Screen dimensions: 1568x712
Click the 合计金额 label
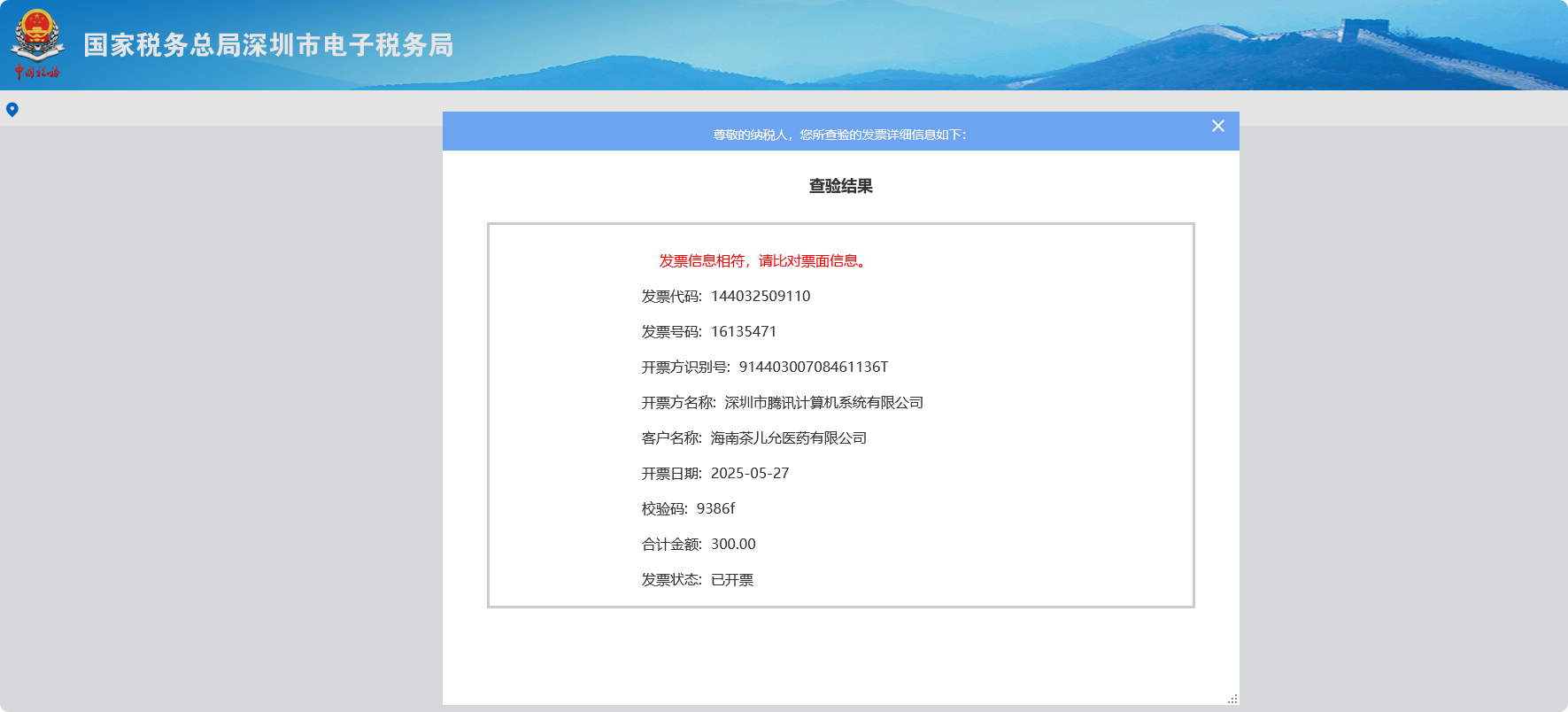pos(671,544)
